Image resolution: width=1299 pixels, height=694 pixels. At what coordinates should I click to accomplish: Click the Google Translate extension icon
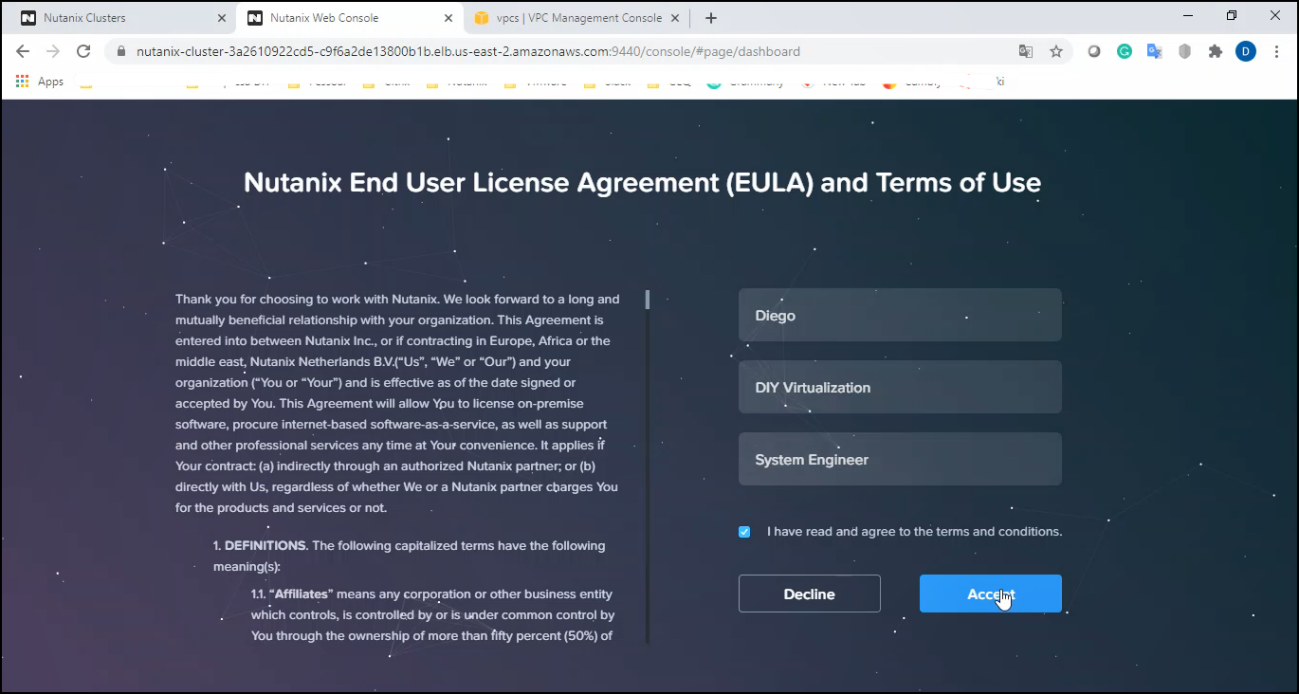pos(1154,51)
